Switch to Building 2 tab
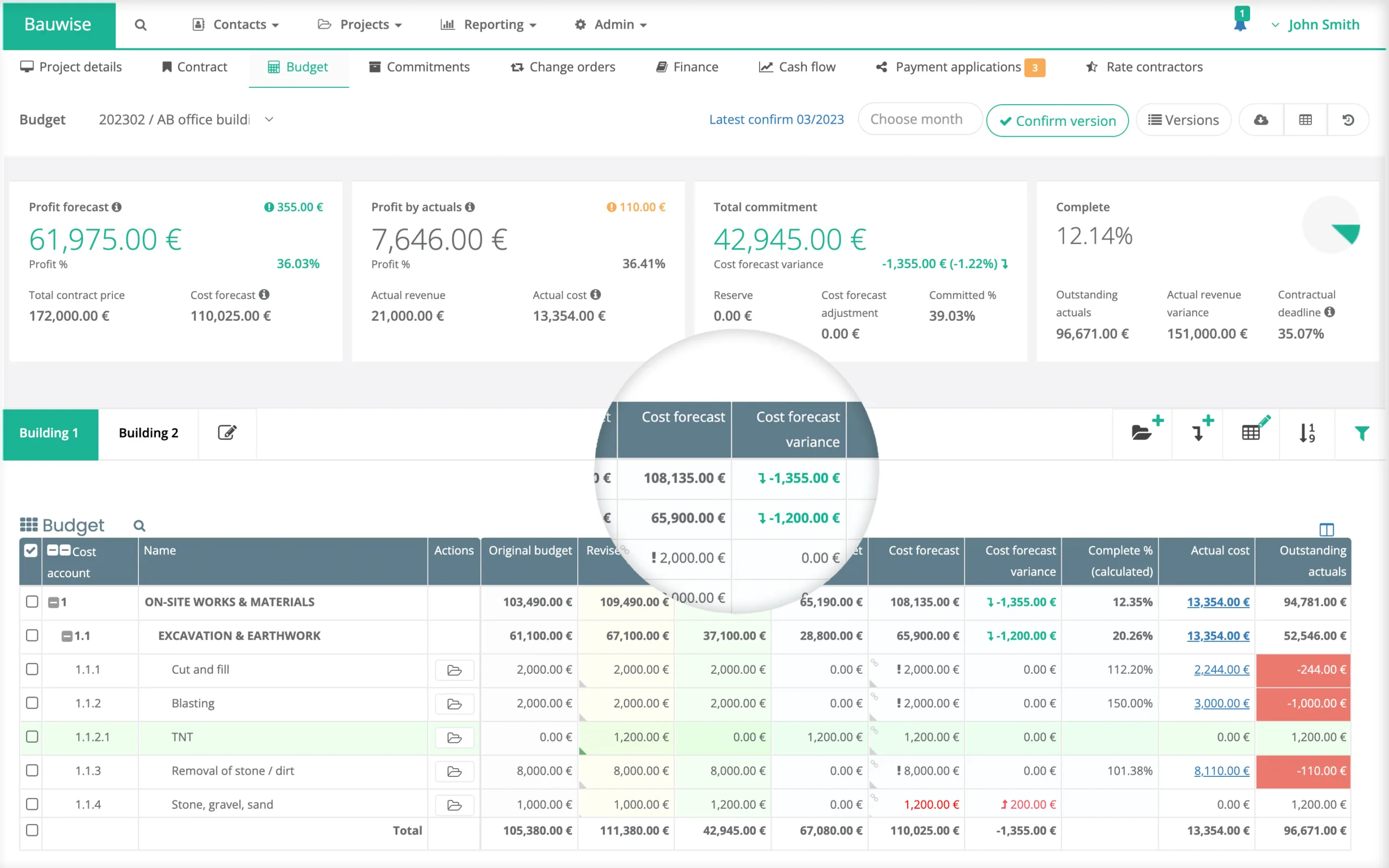Screen dimensions: 1389x868 [148, 432]
